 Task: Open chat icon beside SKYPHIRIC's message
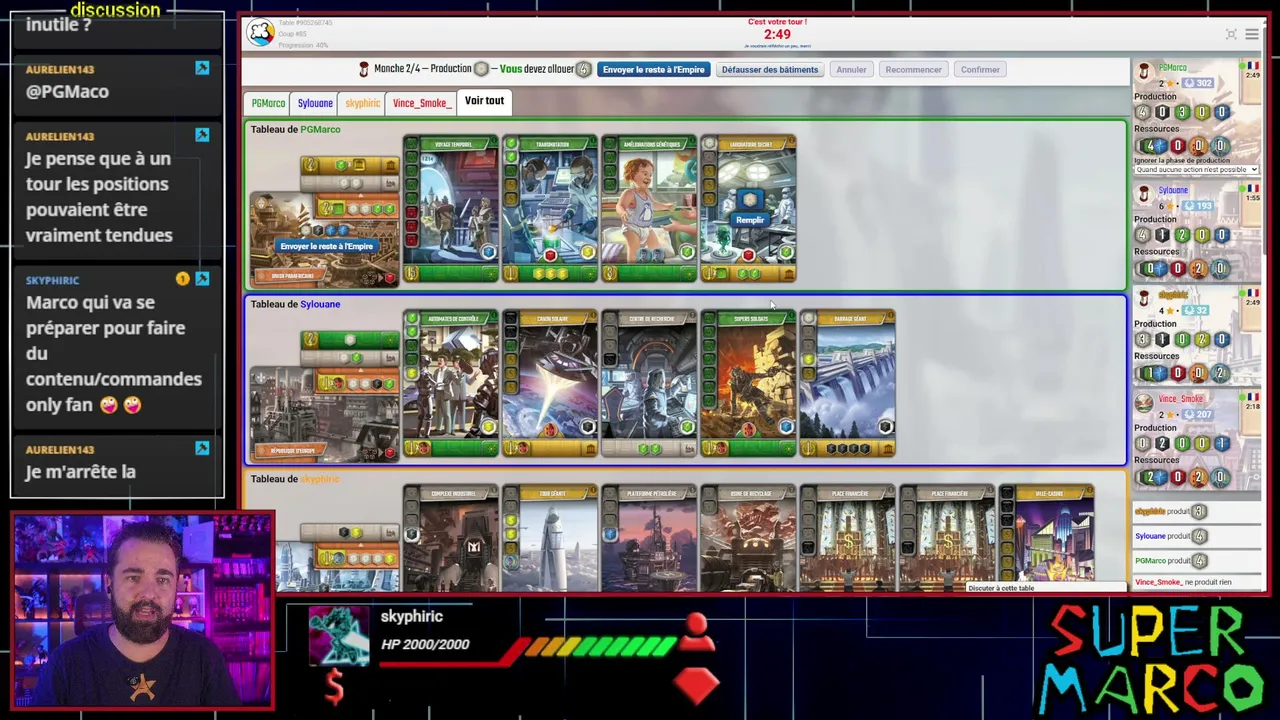coord(202,279)
